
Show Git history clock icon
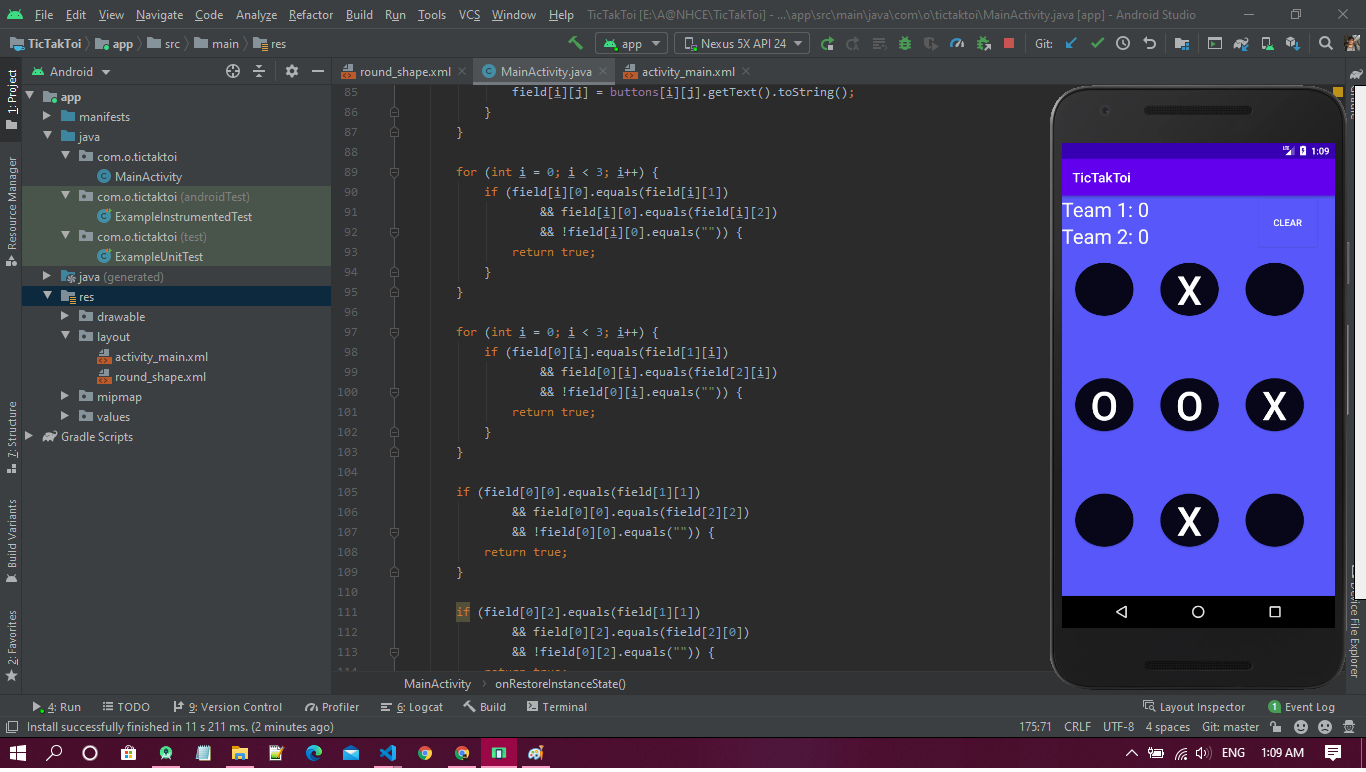click(1123, 43)
